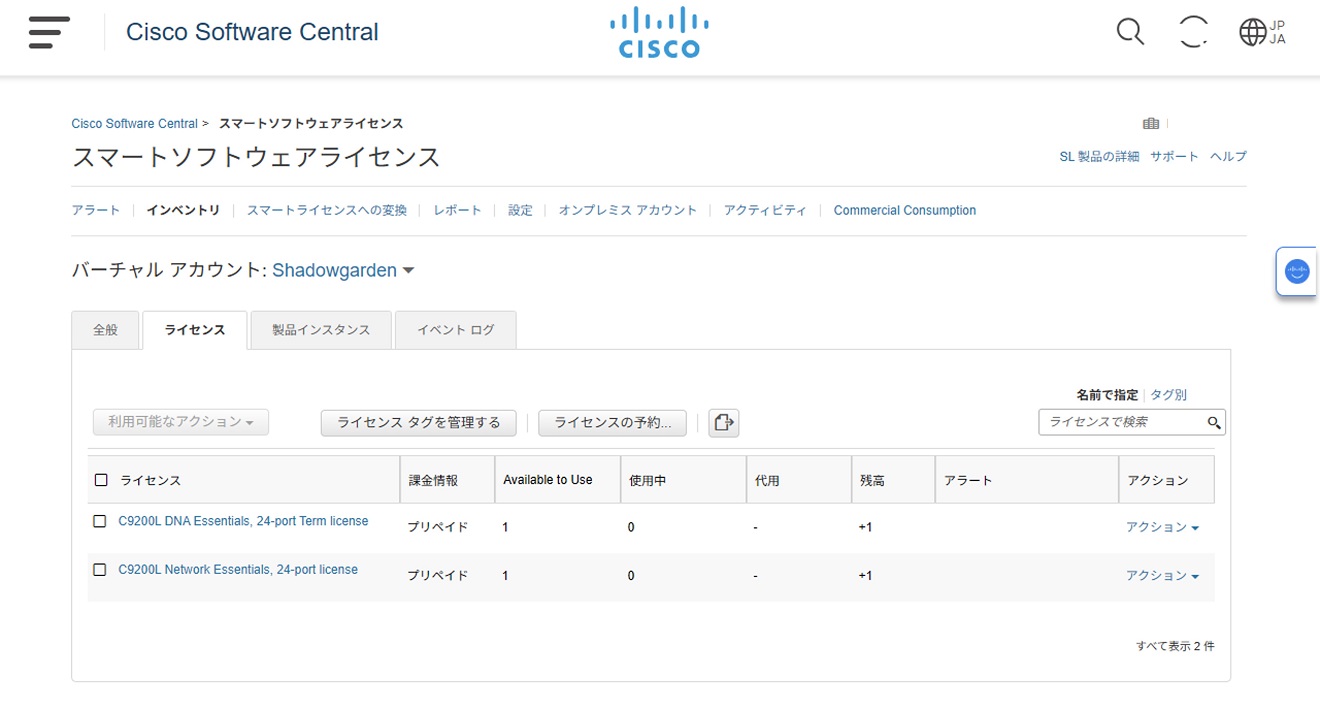1320x708 pixels.
Task: Select the ライセンス tab
Action: 194,330
